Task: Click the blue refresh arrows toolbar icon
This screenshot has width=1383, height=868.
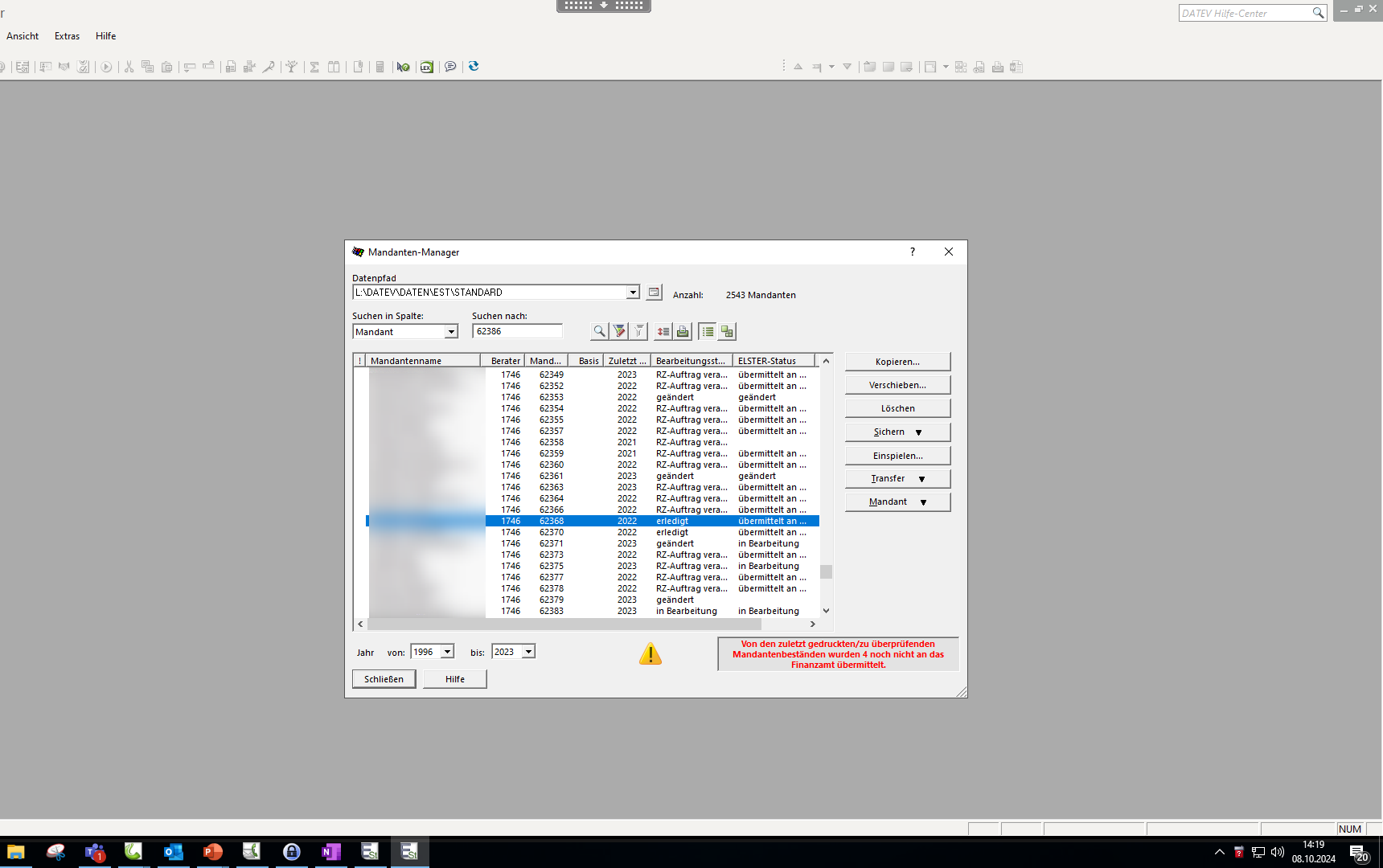Action: [x=474, y=67]
